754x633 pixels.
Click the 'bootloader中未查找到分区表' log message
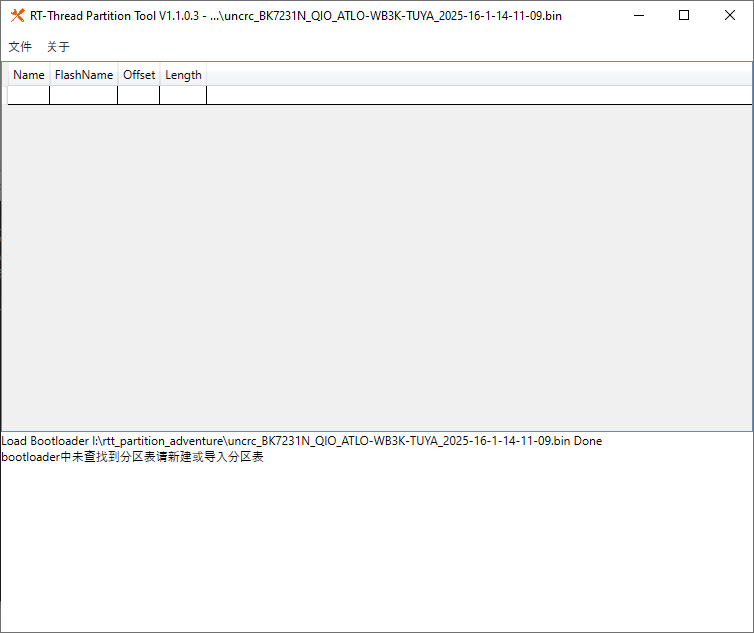(x=133, y=456)
